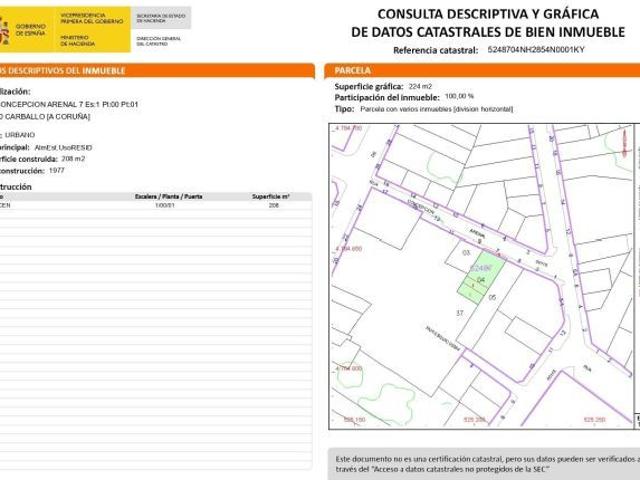
Task: Click the Gobierno de España coat of arms
Action: pyautogui.click(x=5, y=30)
